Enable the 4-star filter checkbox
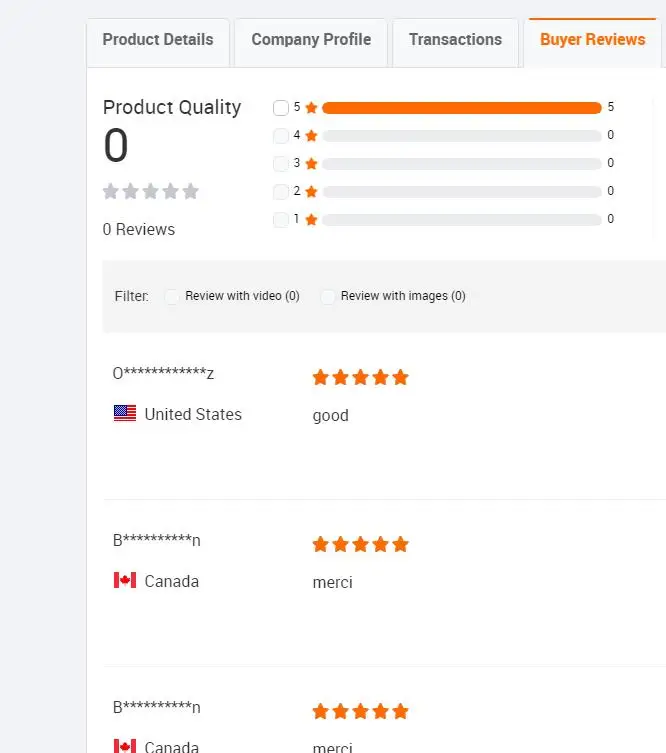Viewport: 666px width, 753px height. 281,136
